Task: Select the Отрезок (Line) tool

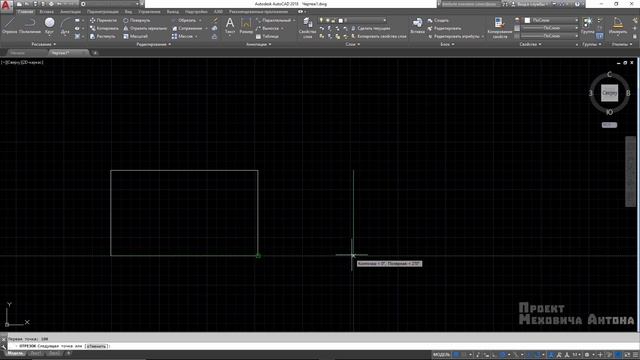Action: pos(9,26)
